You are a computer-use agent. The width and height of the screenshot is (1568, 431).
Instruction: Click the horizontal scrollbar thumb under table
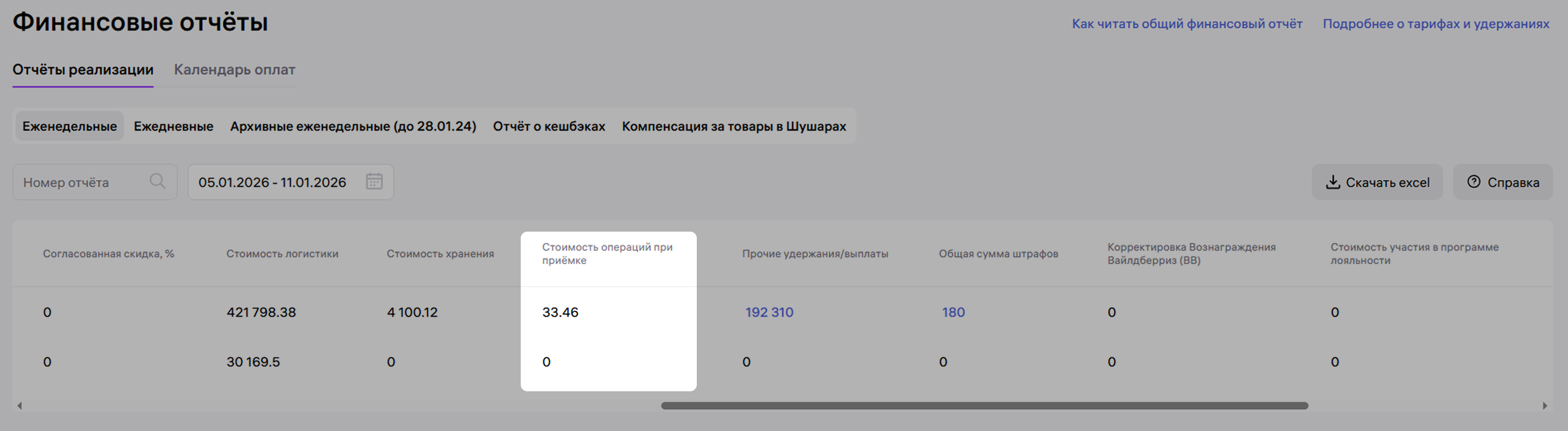(x=984, y=405)
